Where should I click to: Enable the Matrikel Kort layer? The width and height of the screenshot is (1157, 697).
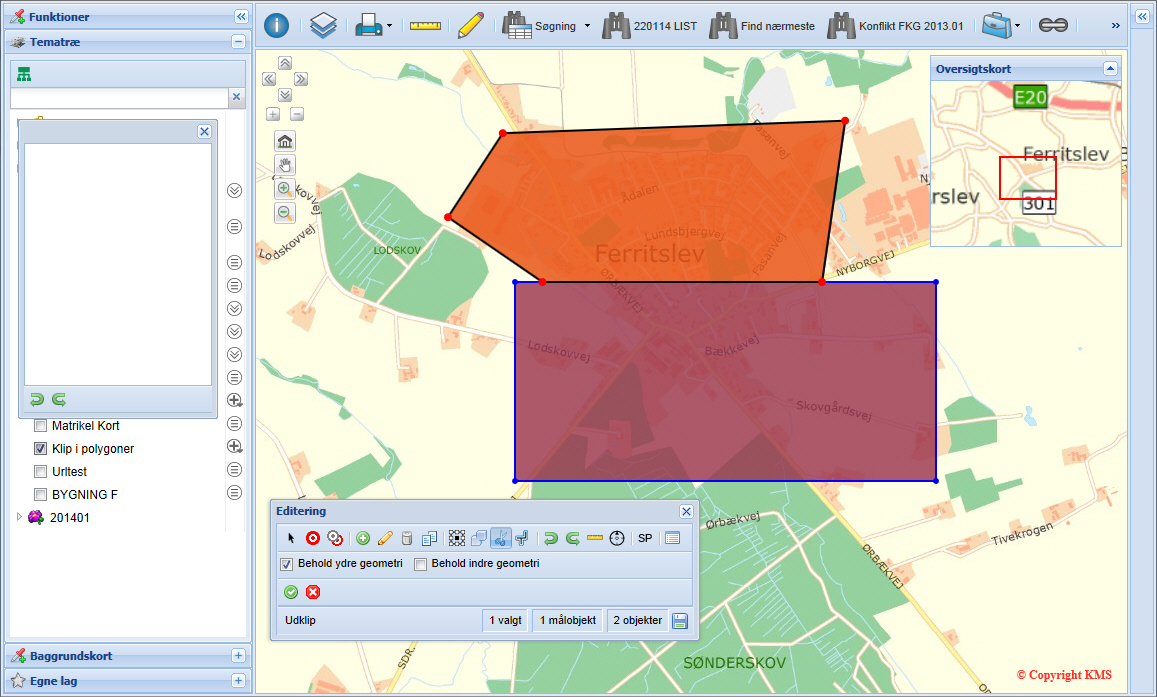(41, 426)
